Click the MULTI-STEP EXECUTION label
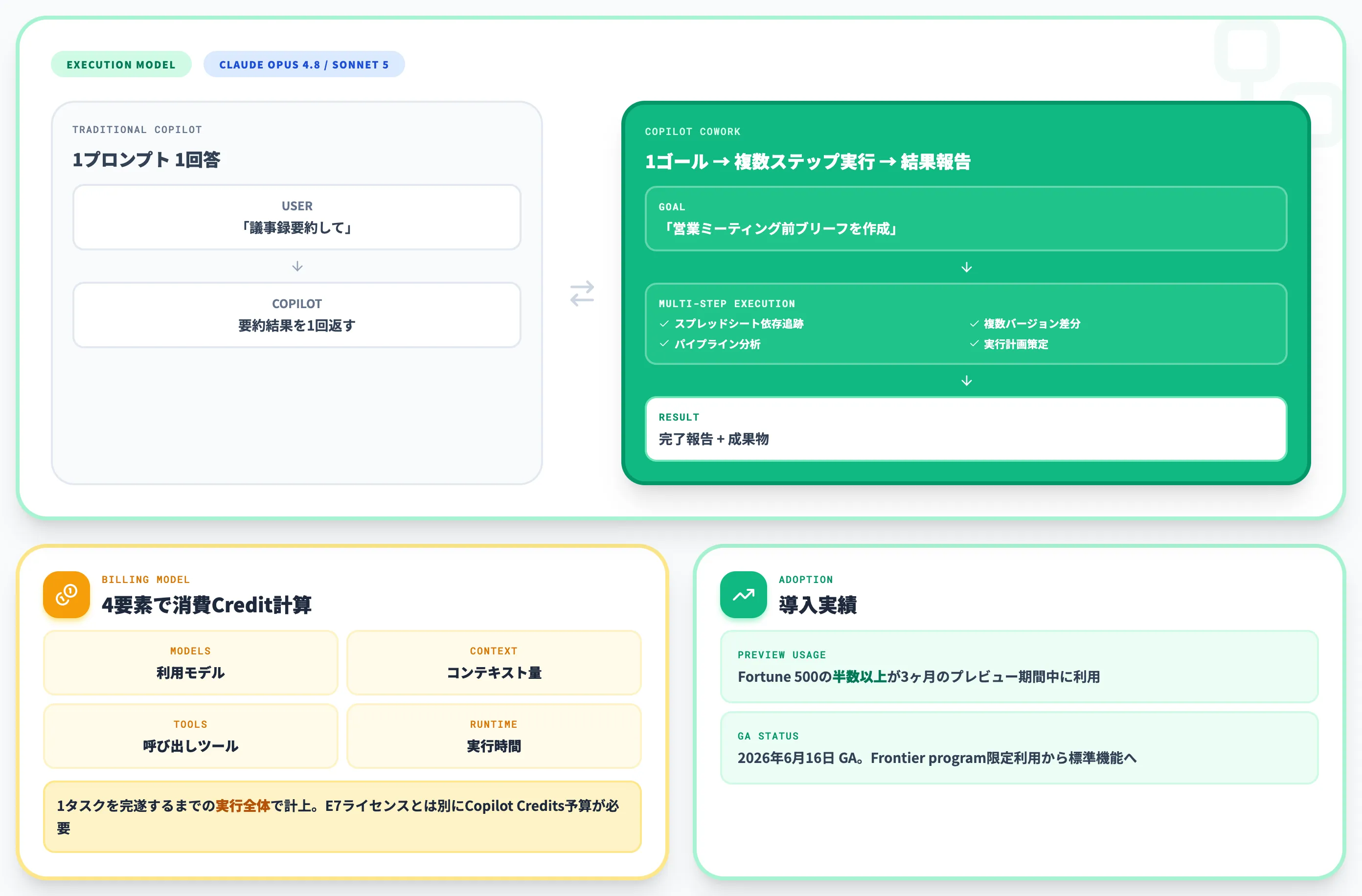1362x896 pixels. point(727,304)
